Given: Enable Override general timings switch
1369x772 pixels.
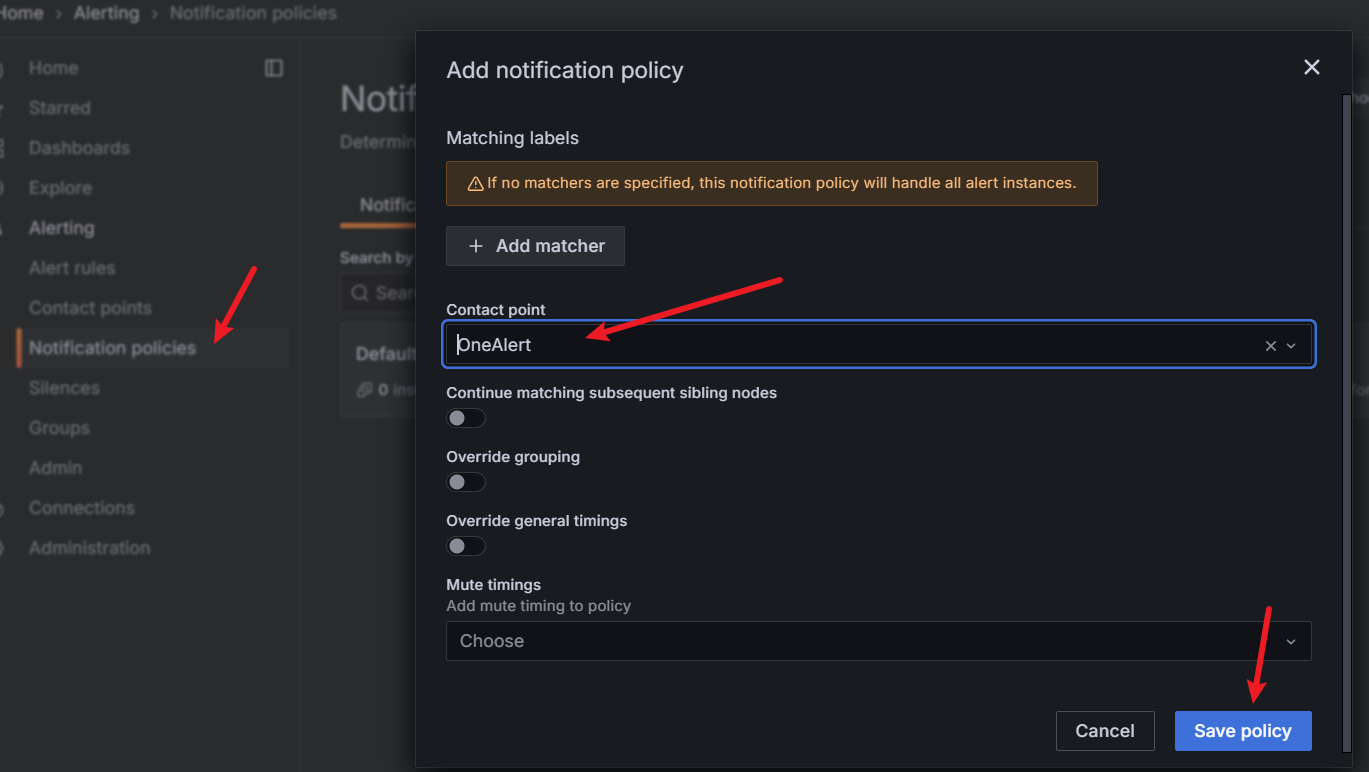Looking at the screenshot, I should click(x=465, y=546).
